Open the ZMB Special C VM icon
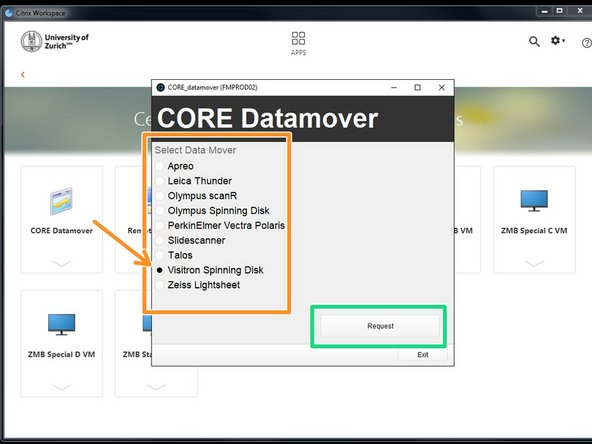The image size is (592, 444). pos(534,200)
